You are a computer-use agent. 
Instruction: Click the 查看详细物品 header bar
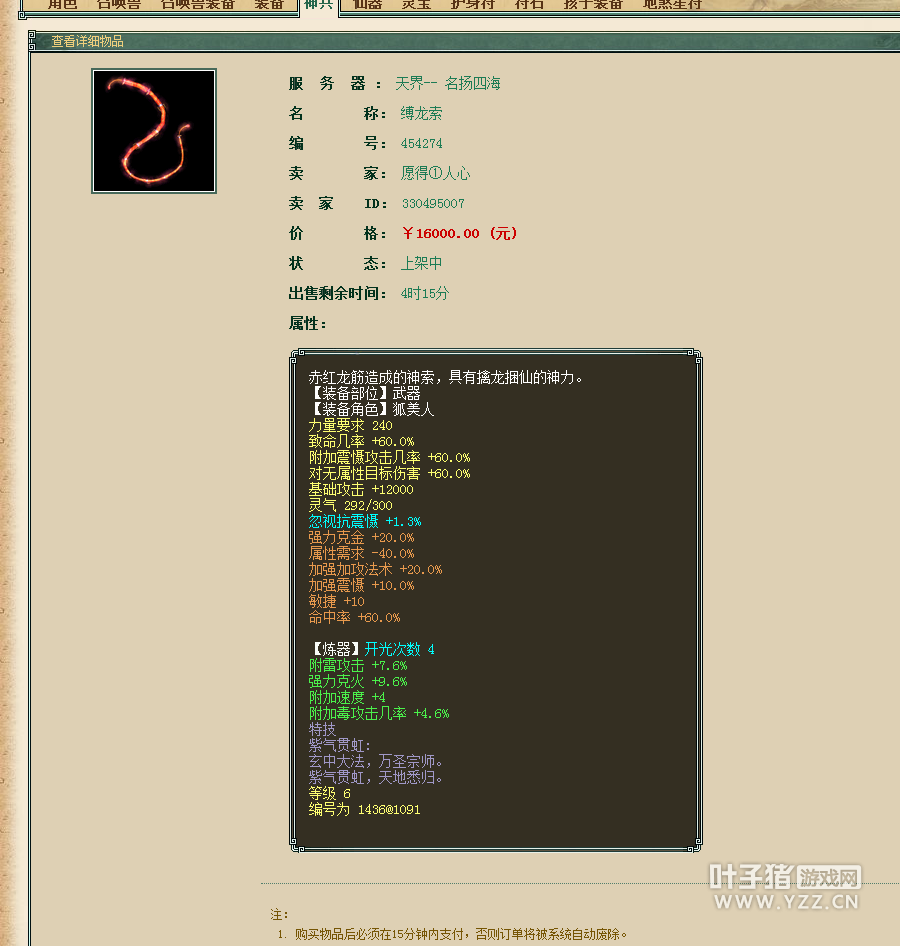tap(88, 41)
